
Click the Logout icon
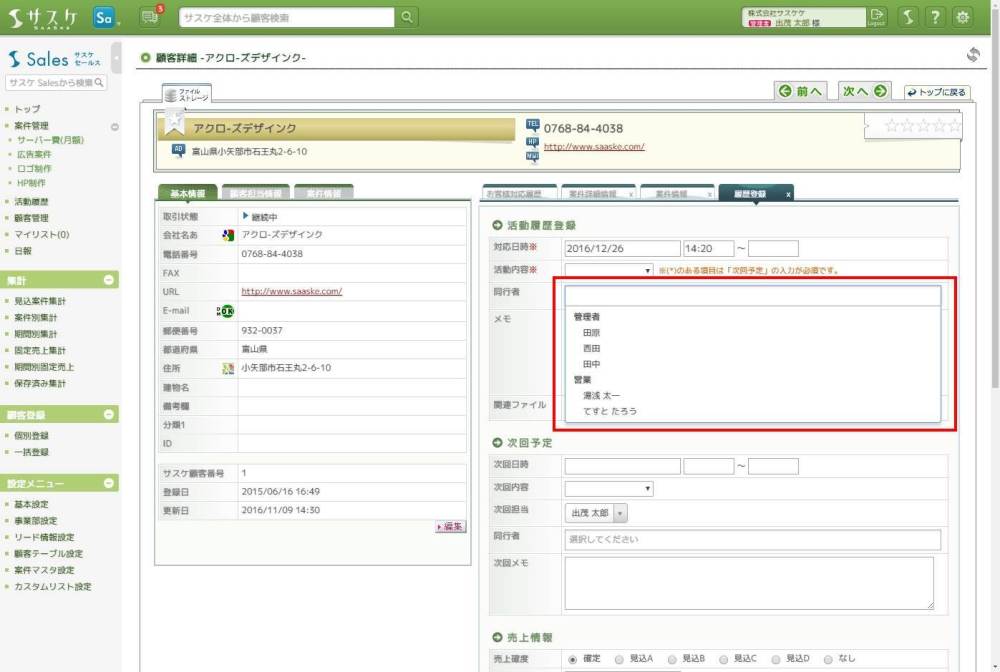[877, 17]
